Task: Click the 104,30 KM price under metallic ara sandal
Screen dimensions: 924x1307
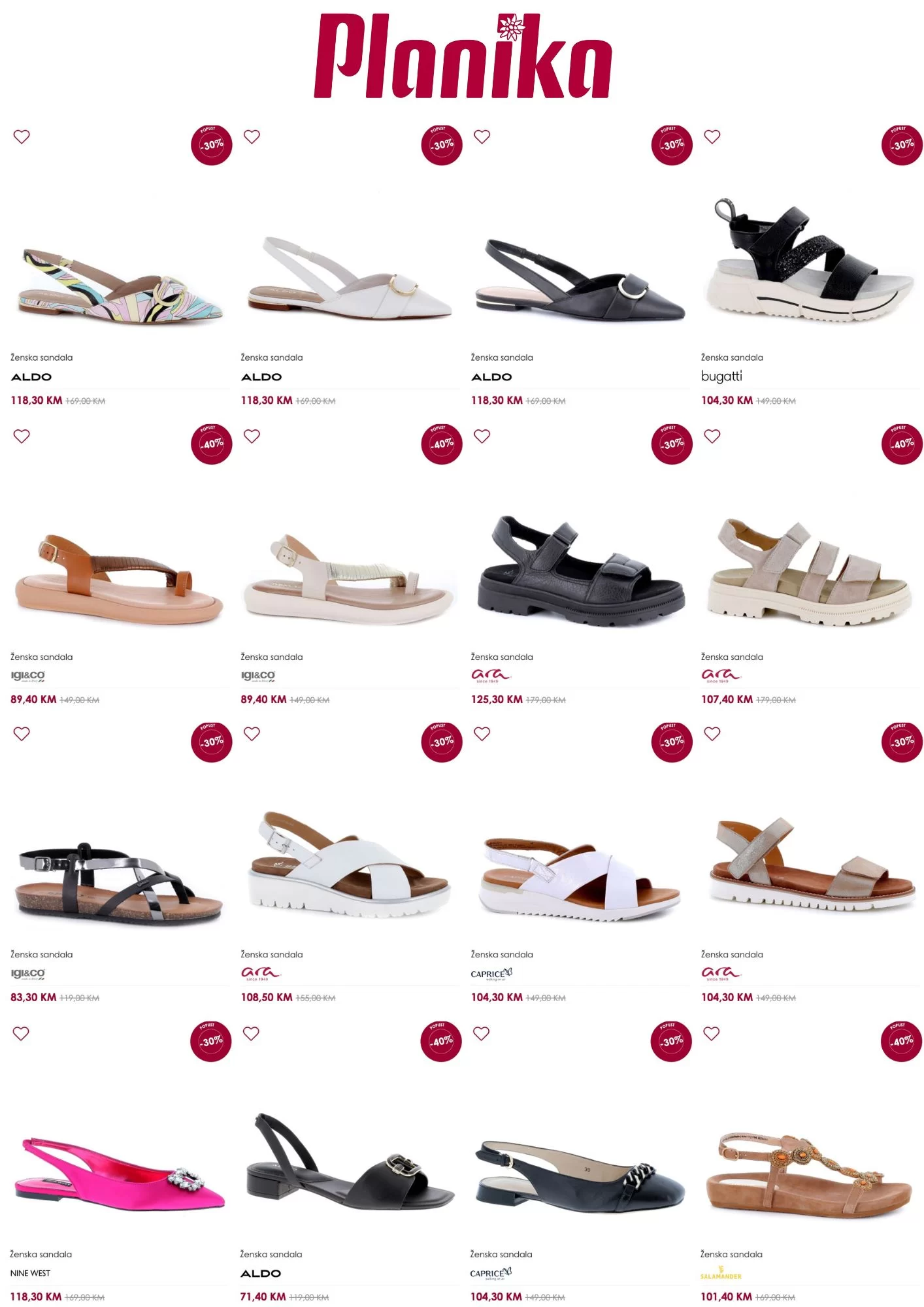Action: (727, 997)
